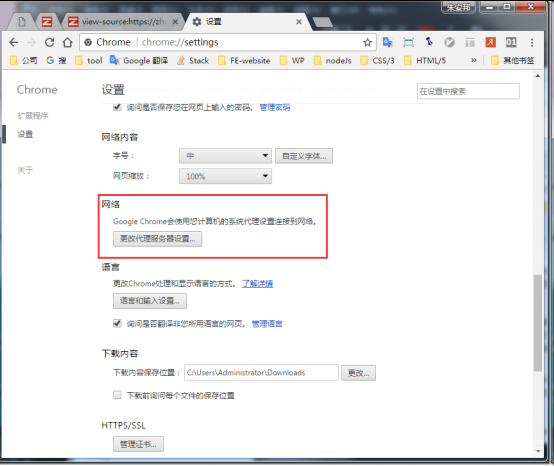
Task: Click the settings search field
Action: click(x=468, y=91)
